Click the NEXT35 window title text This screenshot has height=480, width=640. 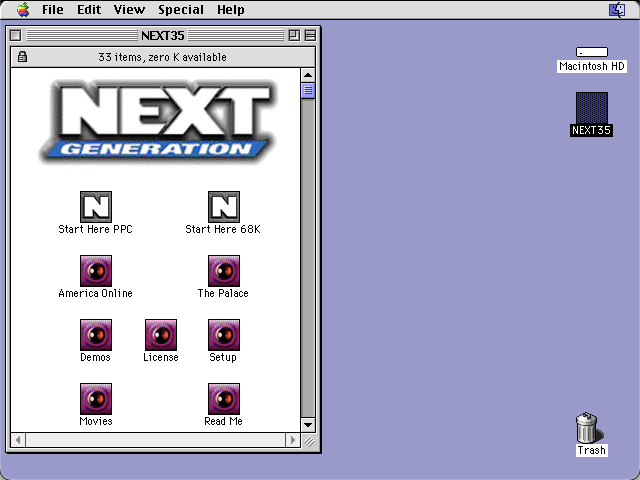point(162,36)
